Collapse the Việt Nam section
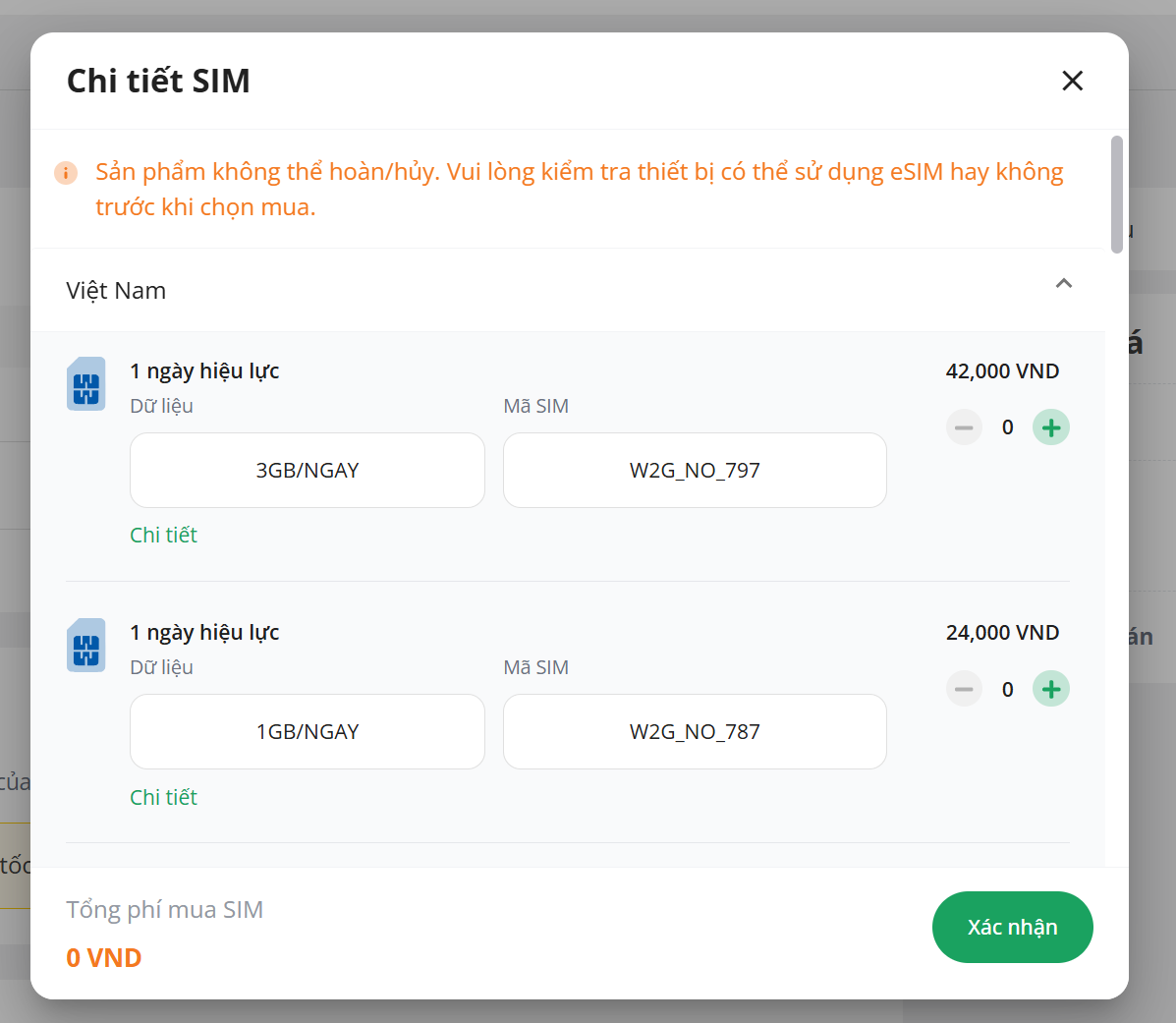 1063,284
